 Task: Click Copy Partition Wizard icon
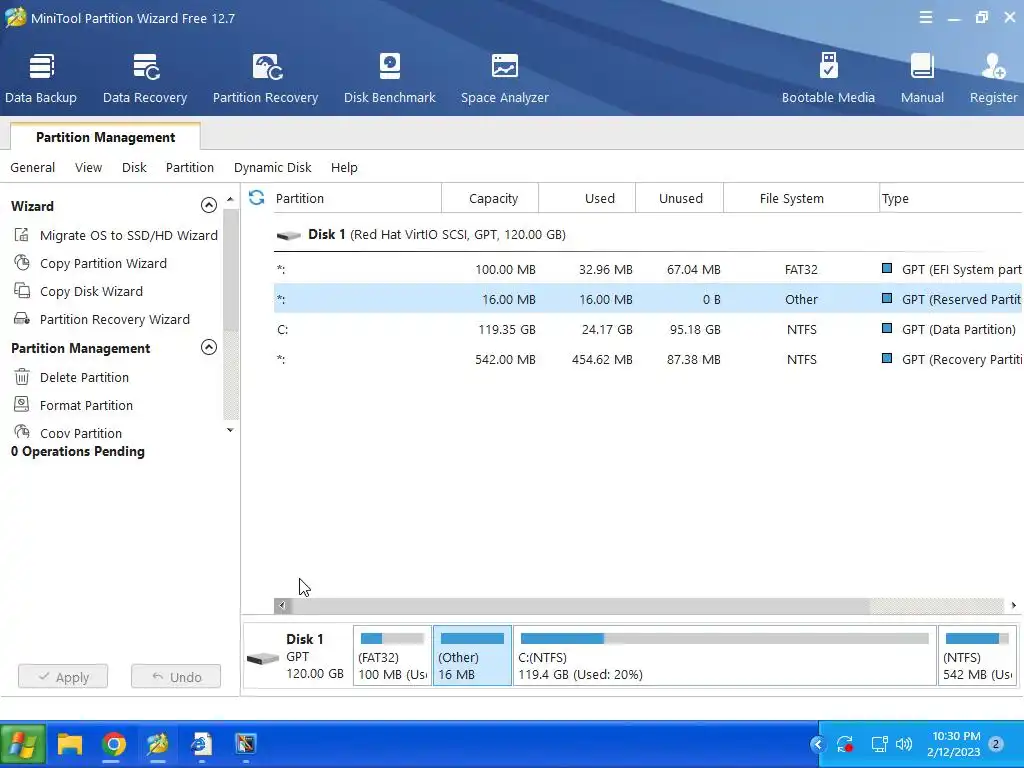click(22, 263)
